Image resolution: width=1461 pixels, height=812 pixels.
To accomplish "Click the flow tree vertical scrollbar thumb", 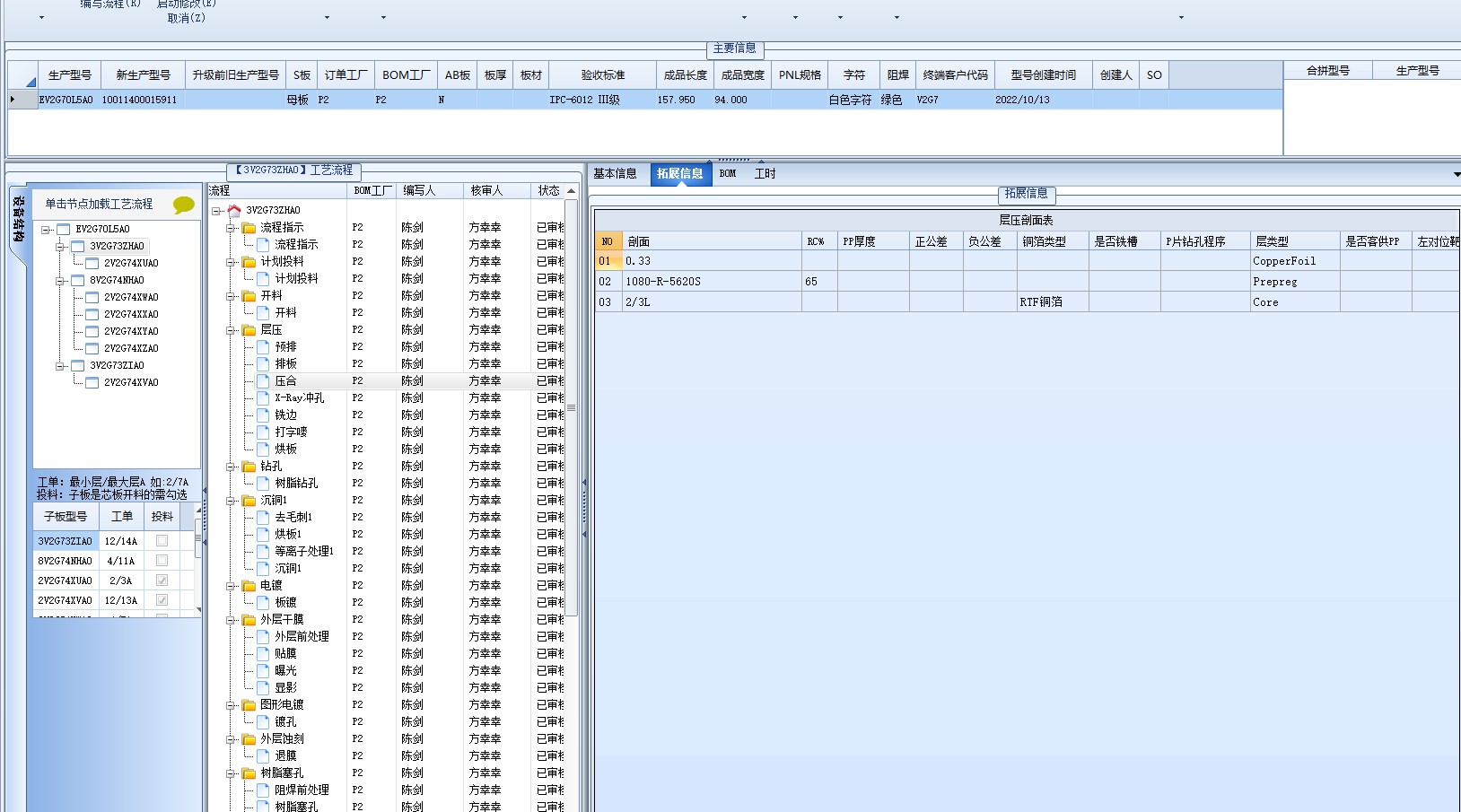I will pyautogui.click(x=571, y=407).
